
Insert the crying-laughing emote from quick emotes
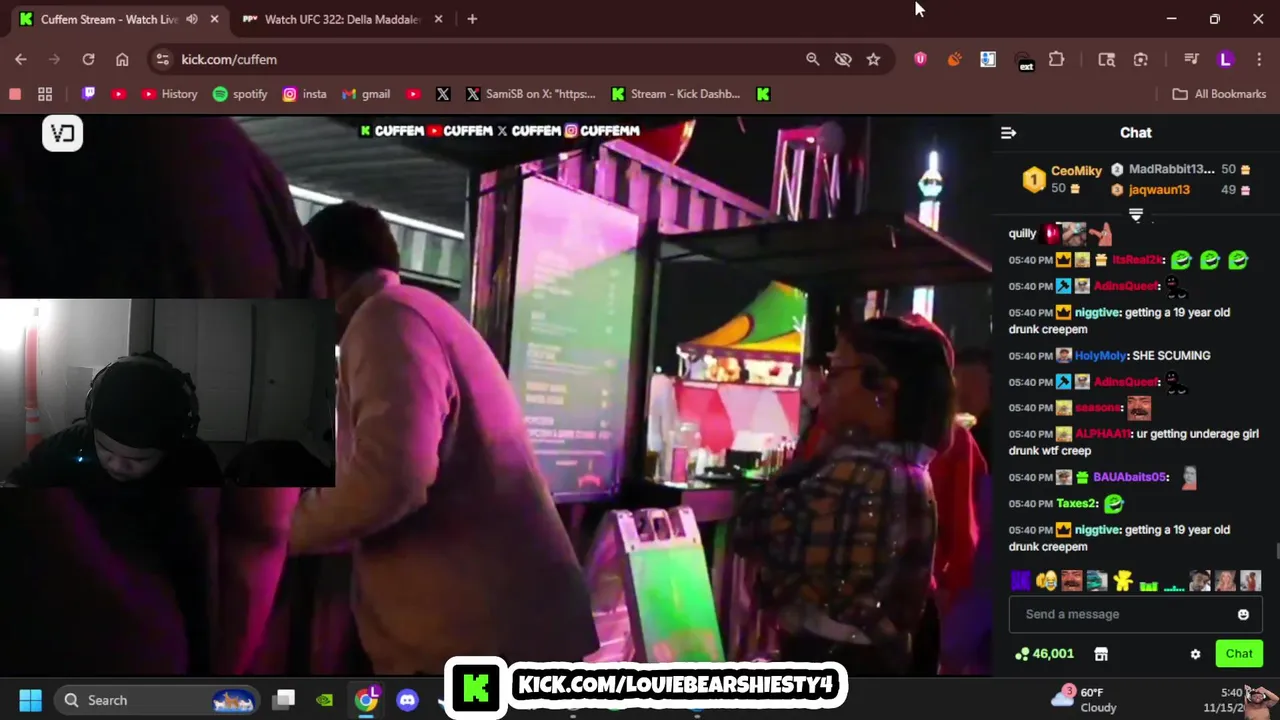click(x=1046, y=581)
